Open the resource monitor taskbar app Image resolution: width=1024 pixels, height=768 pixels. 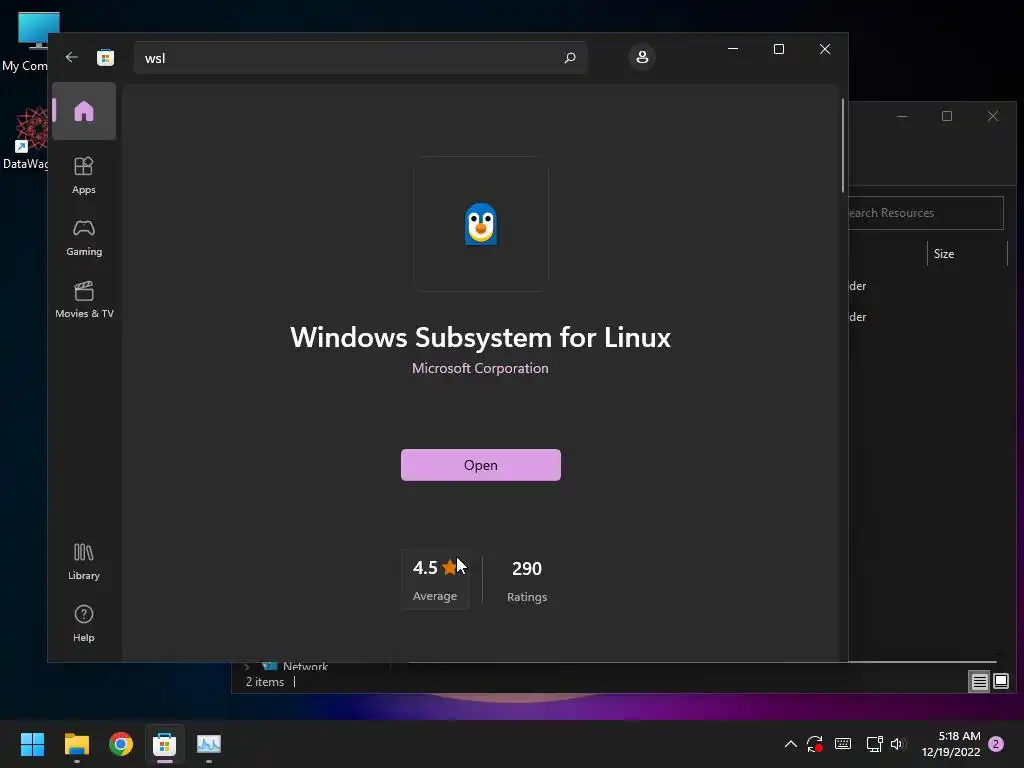point(209,744)
